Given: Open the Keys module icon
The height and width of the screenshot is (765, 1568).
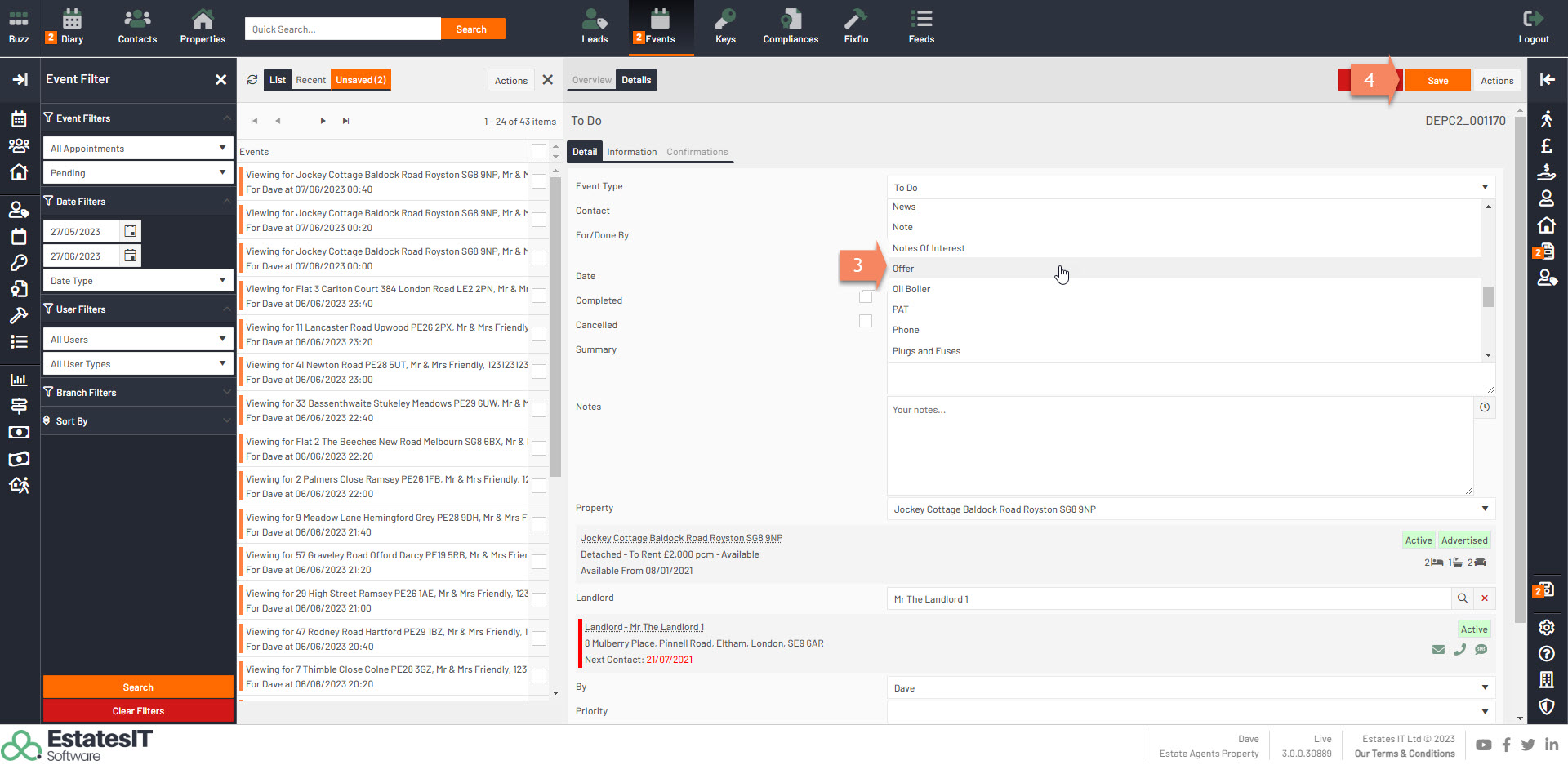Looking at the screenshot, I should [725, 27].
